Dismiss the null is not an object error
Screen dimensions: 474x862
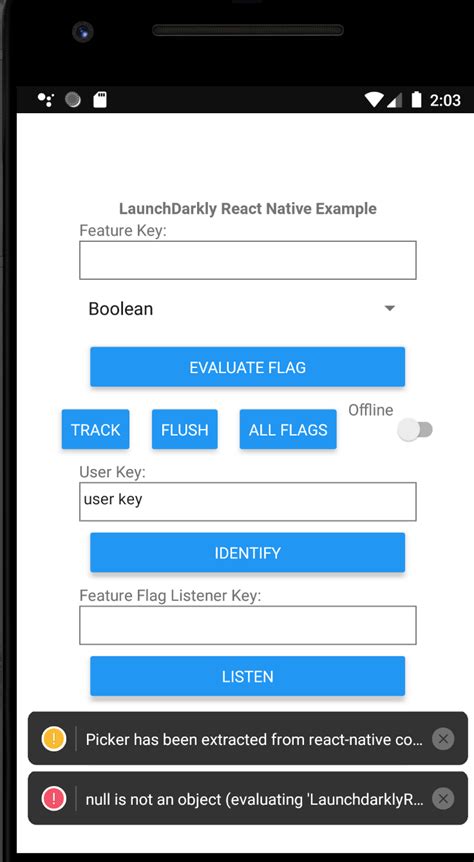[443, 798]
